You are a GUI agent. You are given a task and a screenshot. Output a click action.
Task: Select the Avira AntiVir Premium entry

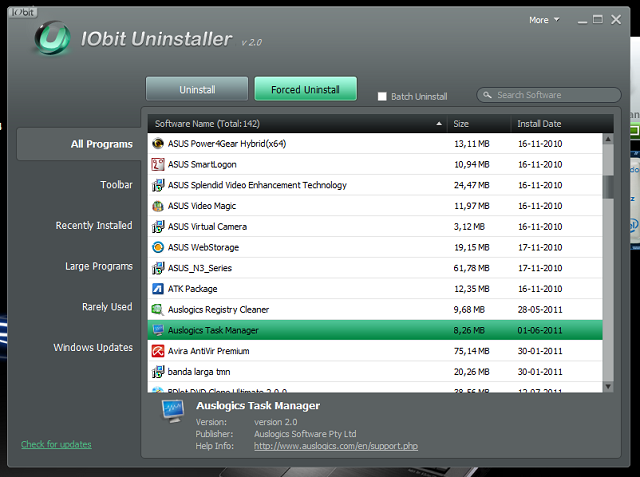point(375,351)
